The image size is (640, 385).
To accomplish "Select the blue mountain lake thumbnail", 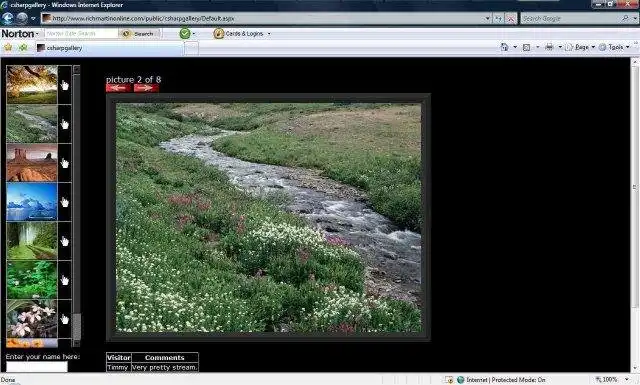I will click(x=32, y=202).
